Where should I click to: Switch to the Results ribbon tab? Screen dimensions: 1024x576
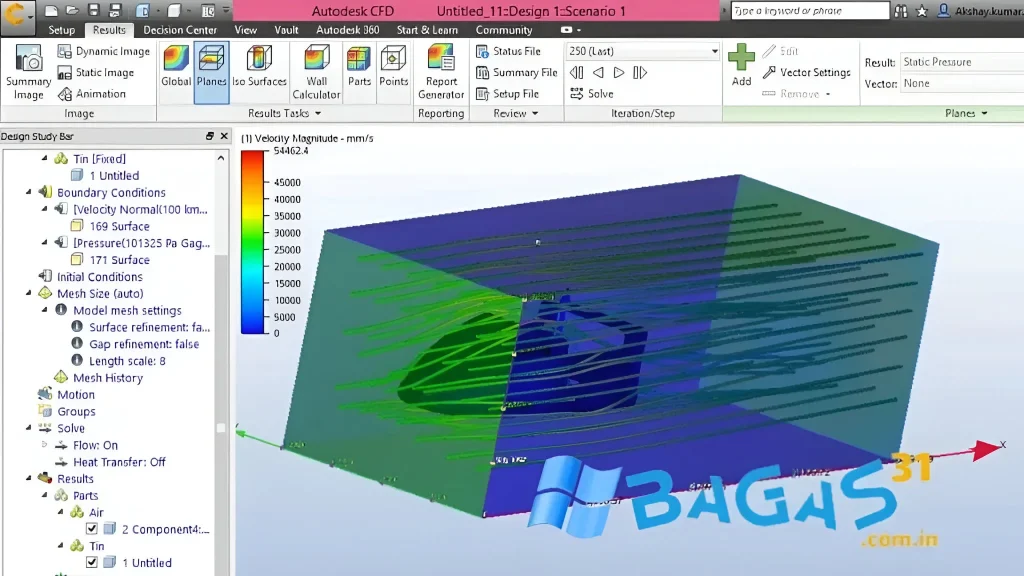(x=109, y=30)
